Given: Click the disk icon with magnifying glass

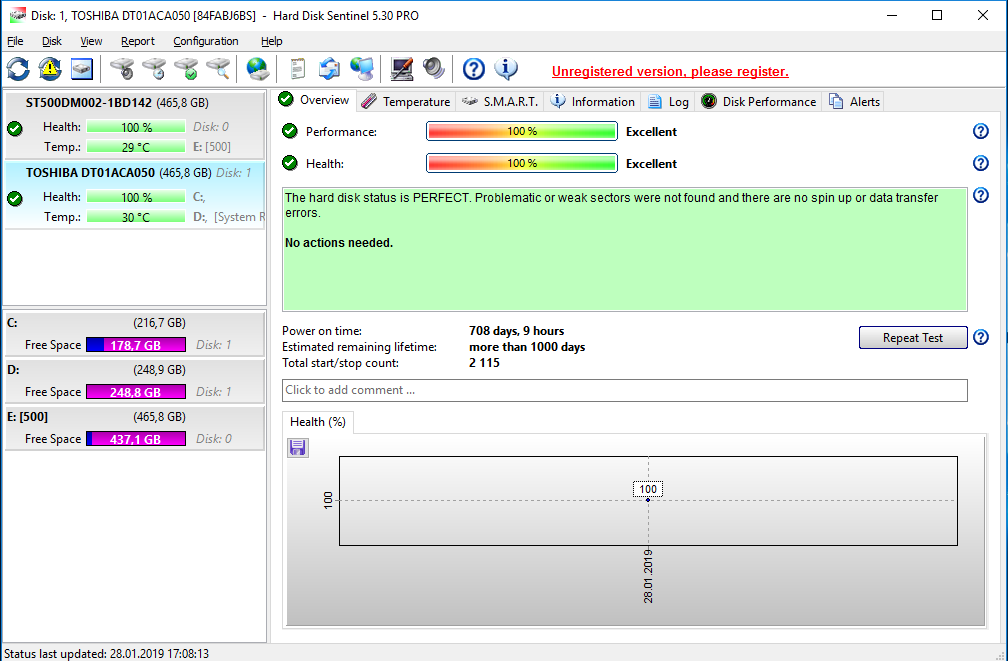Looking at the screenshot, I should 218,69.
